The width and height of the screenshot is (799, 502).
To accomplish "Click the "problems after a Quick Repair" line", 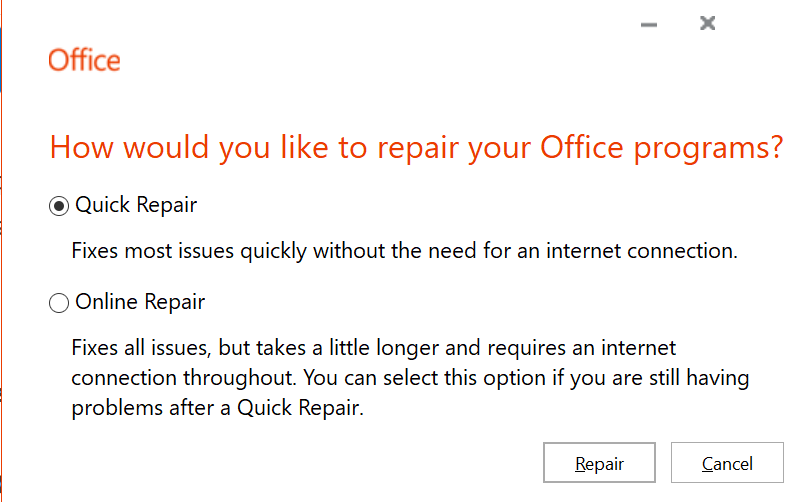I will (217, 409).
